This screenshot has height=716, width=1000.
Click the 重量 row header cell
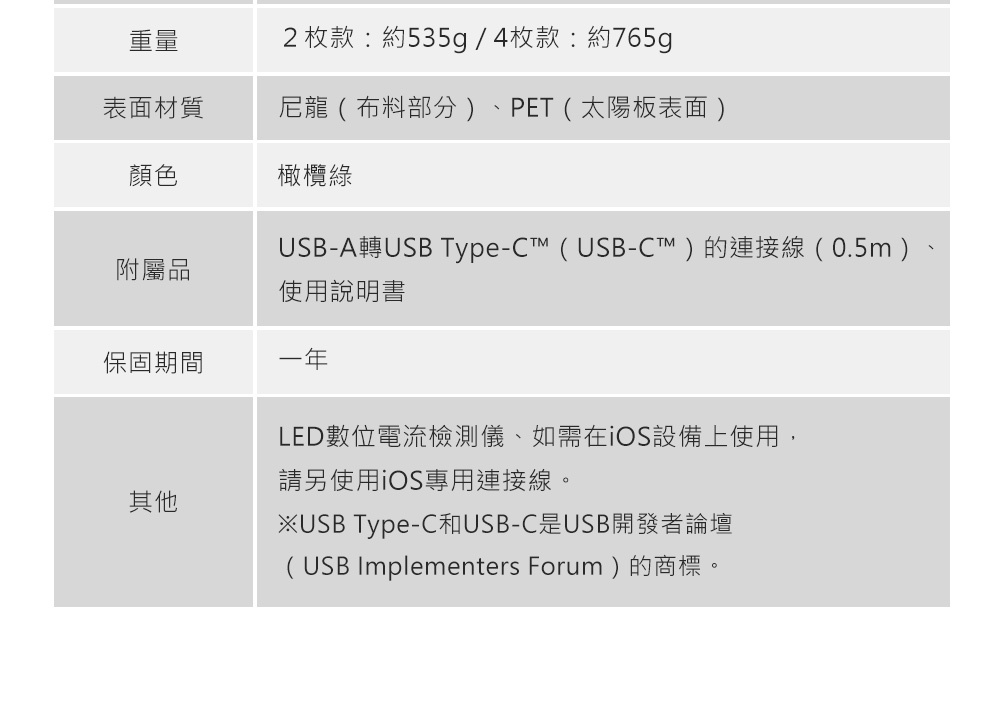(x=153, y=41)
